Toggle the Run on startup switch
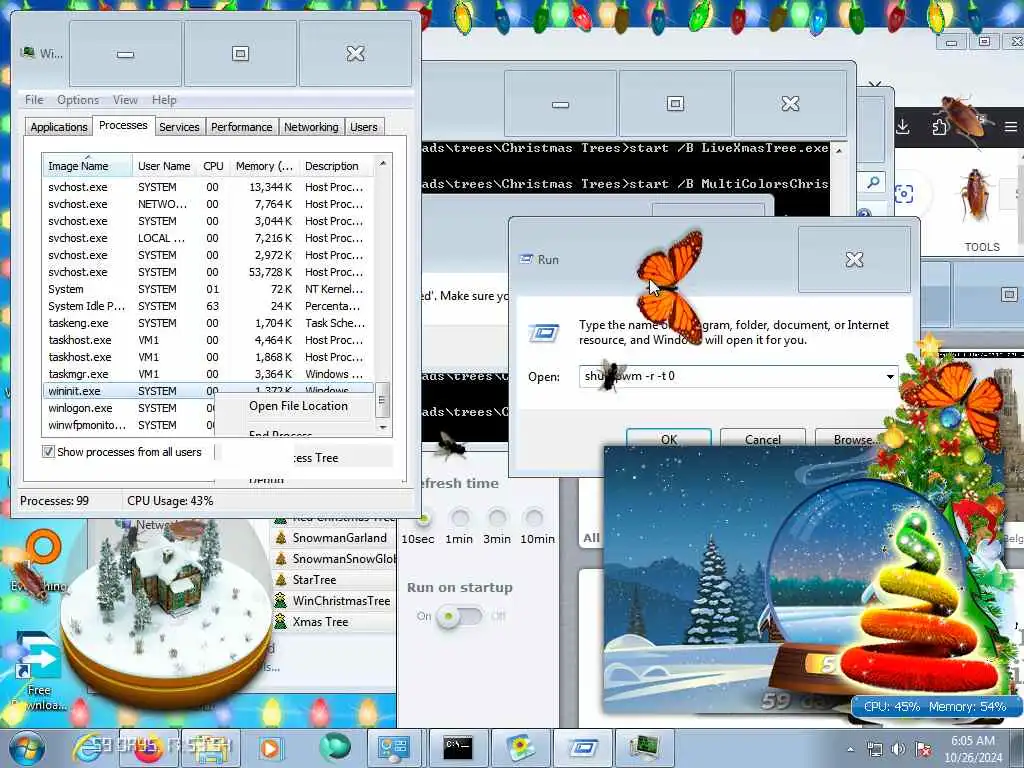1024x768 pixels. [x=460, y=616]
